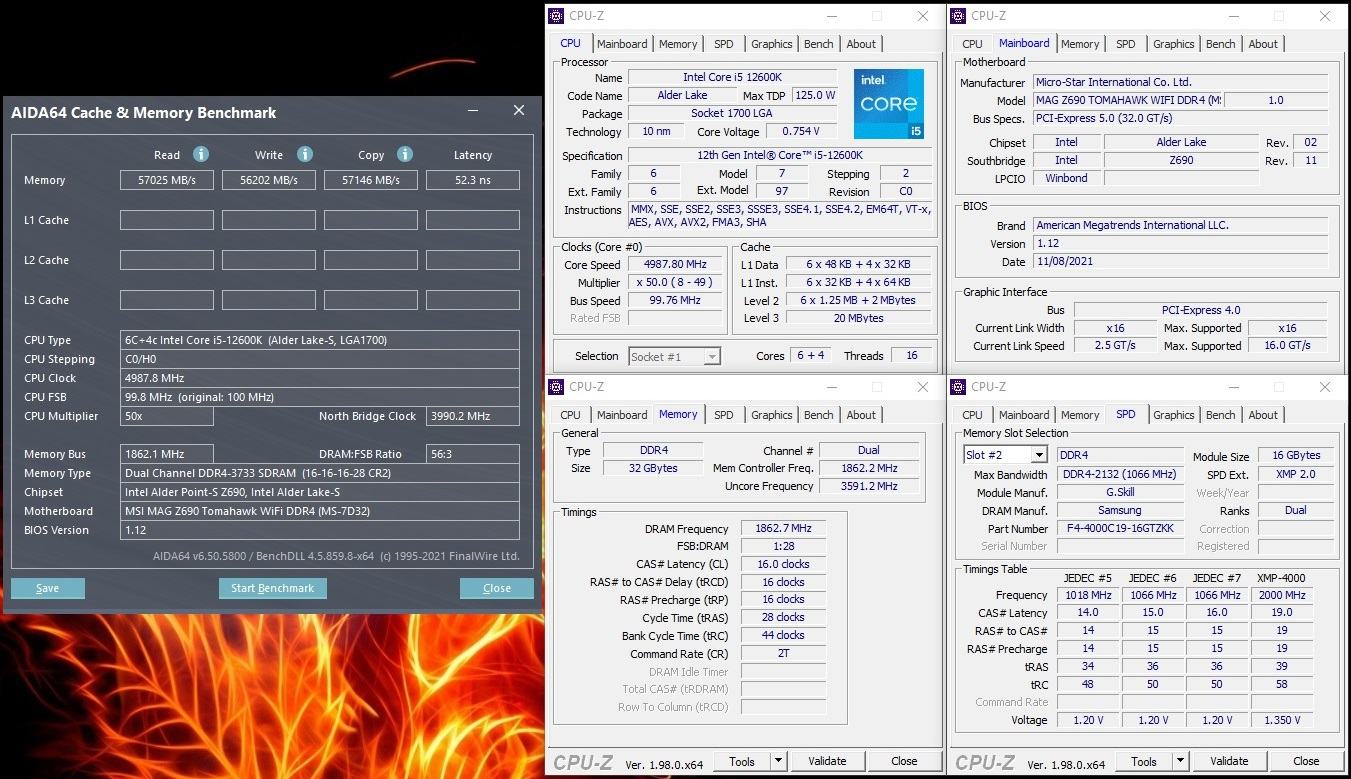Open Bench tab in the CPU-Z Memory Slot Selection window

pyautogui.click(x=1221, y=415)
